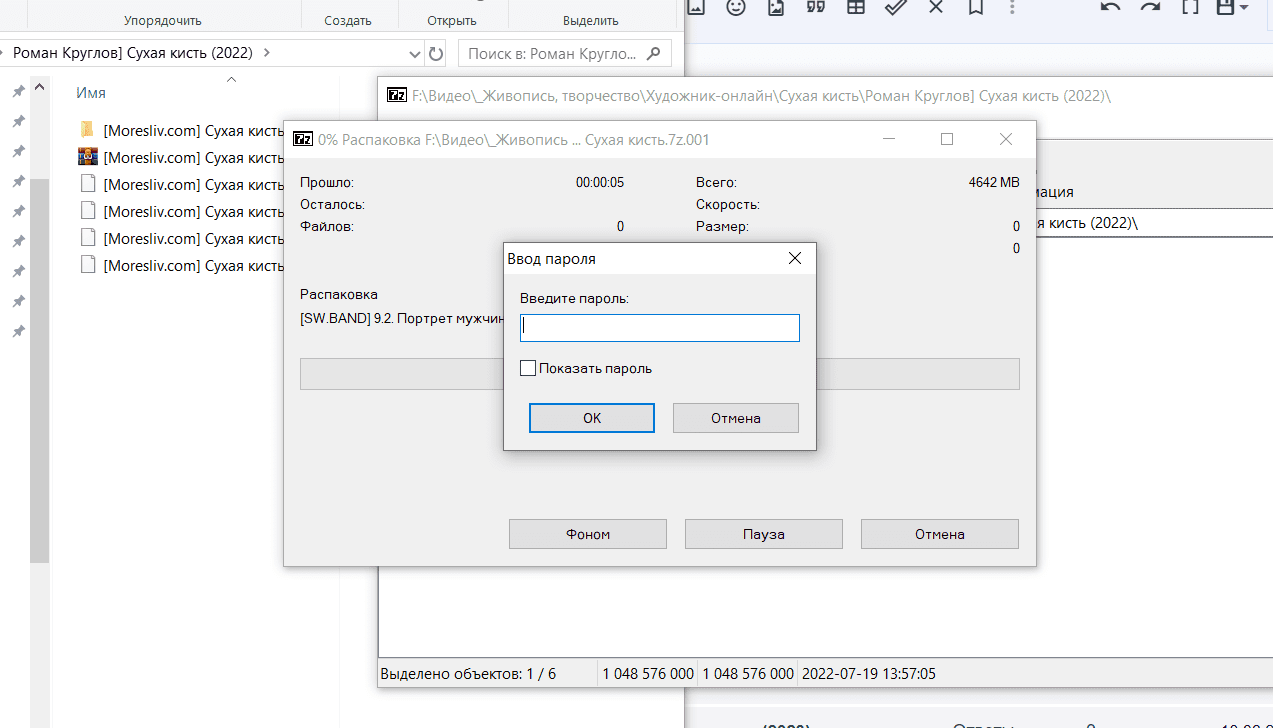Click the 'Пауза' button in unpacking window
1273x728 pixels.
point(763,534)
